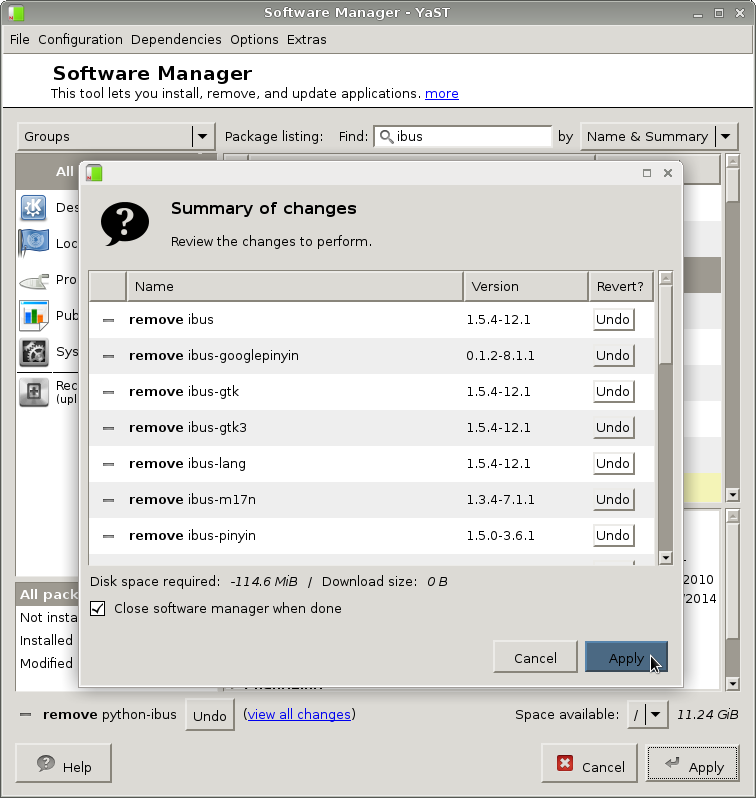Screen dimensions: 756x798
Task: Undo removal of ibus-googlepinyin
Action: point(613,356)
